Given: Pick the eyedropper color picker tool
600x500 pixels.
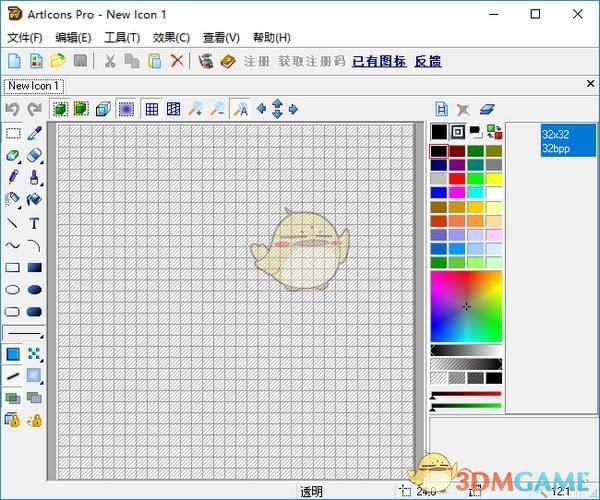Looking at the screenshot, I should tap(34, 134).
